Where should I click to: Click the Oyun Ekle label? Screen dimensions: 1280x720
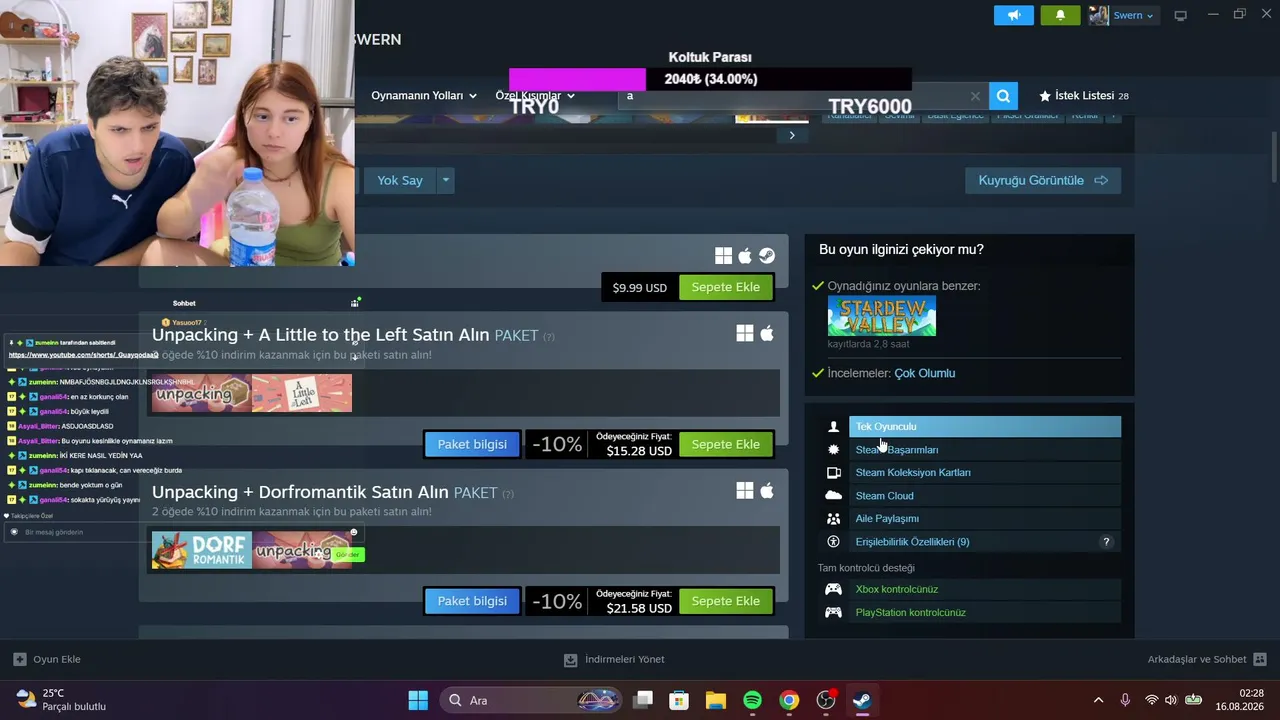(57, 660)
